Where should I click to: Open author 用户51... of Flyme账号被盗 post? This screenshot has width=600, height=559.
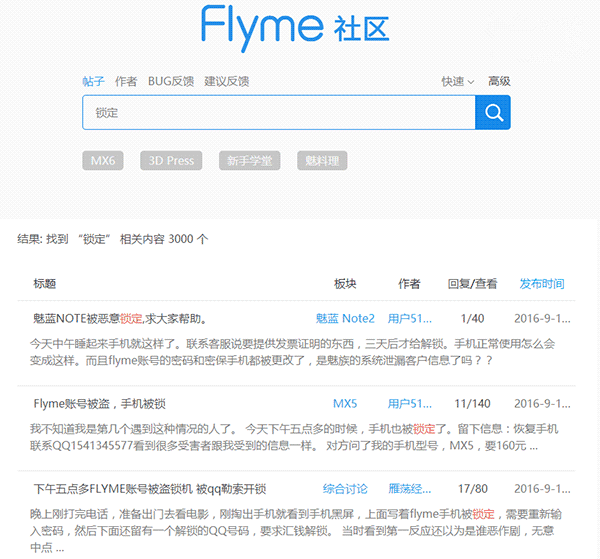point(409,404)
